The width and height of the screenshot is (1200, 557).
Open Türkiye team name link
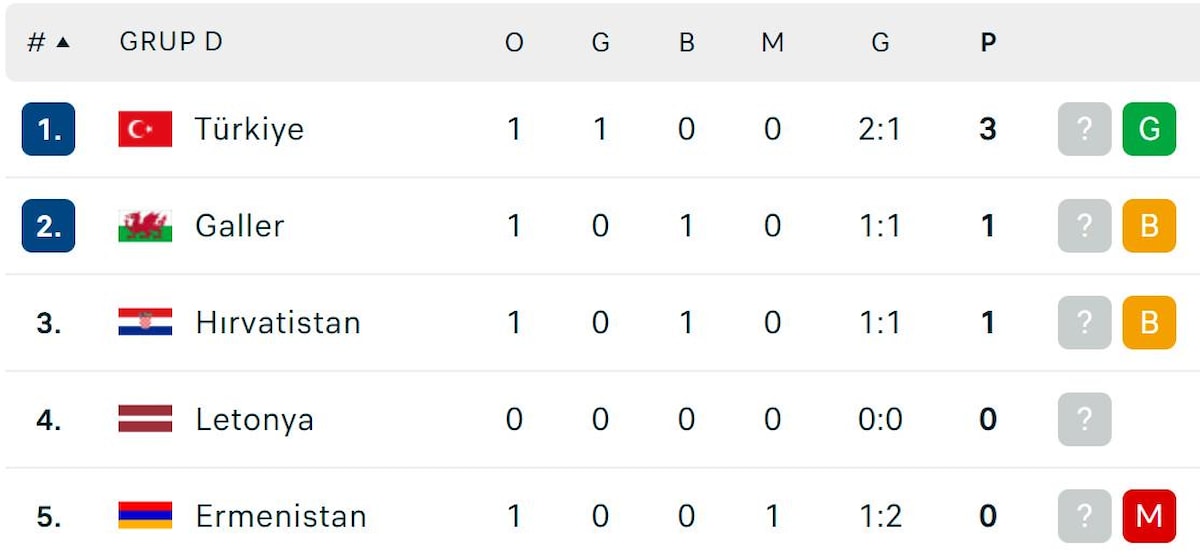coord(249,129)
